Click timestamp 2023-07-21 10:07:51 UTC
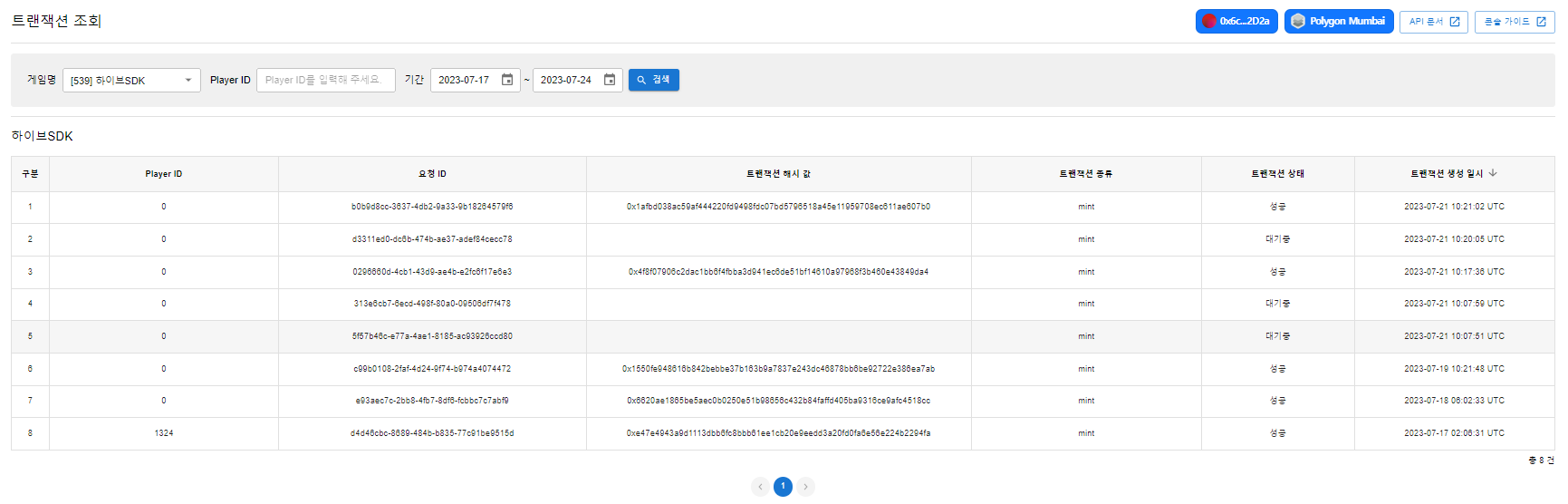Screen dimensions: 1568x504 (x=1454, y=336)
